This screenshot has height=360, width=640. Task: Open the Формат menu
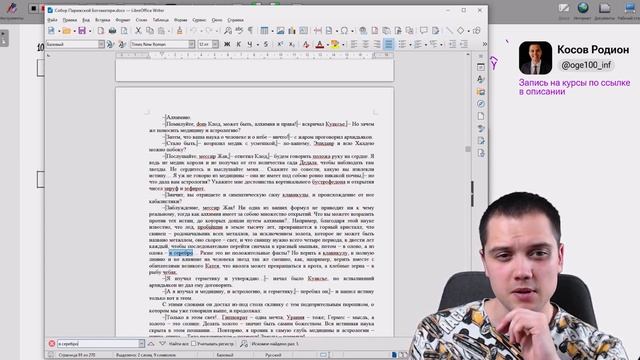[x=123, y=20]
